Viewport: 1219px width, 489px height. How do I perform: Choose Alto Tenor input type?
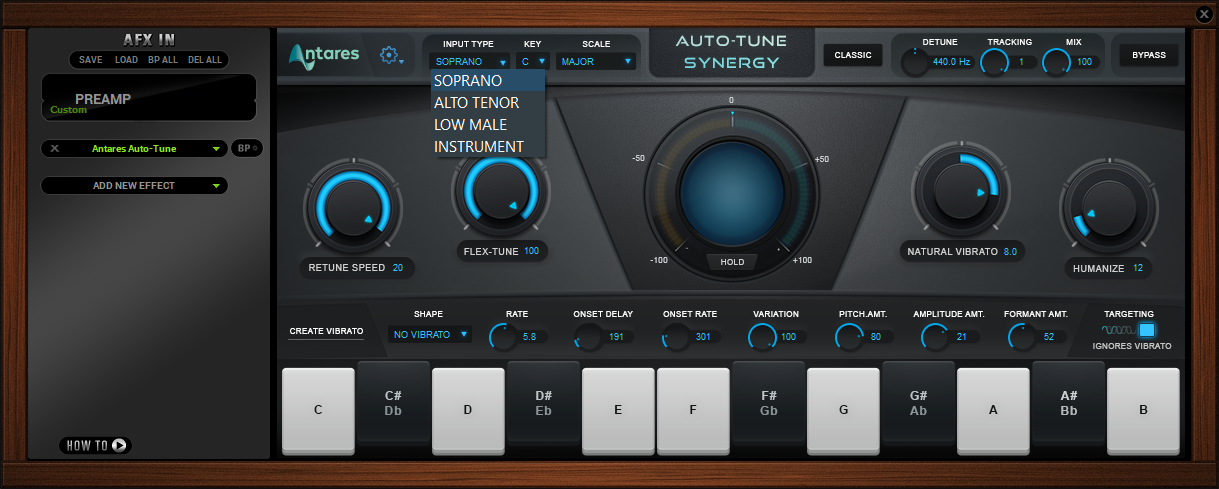point(489,103)
